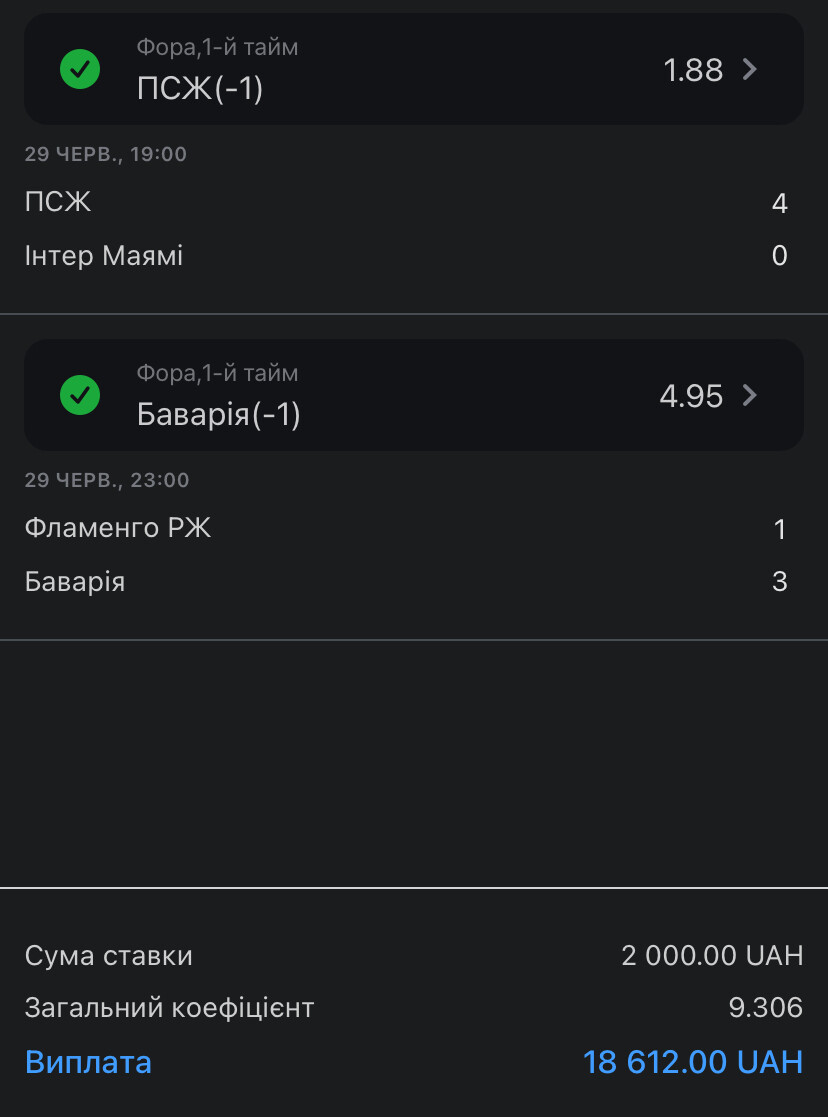This screenshot has height=1117, width=828.
Task: Expand the Баварія(-1) bet chevron arrow
Action: click(750, 395)
